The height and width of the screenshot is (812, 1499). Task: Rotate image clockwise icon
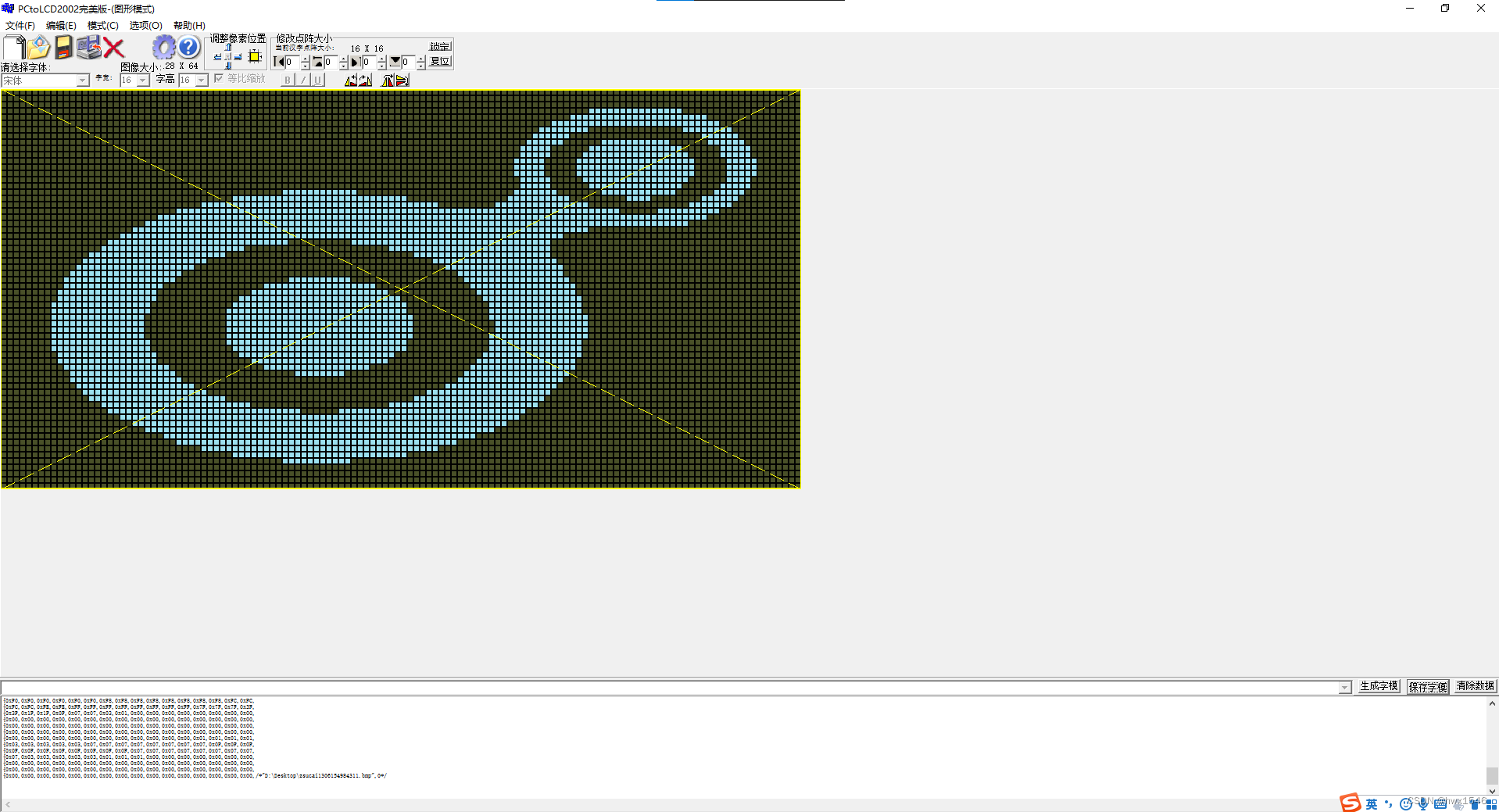tap(365, 80)
